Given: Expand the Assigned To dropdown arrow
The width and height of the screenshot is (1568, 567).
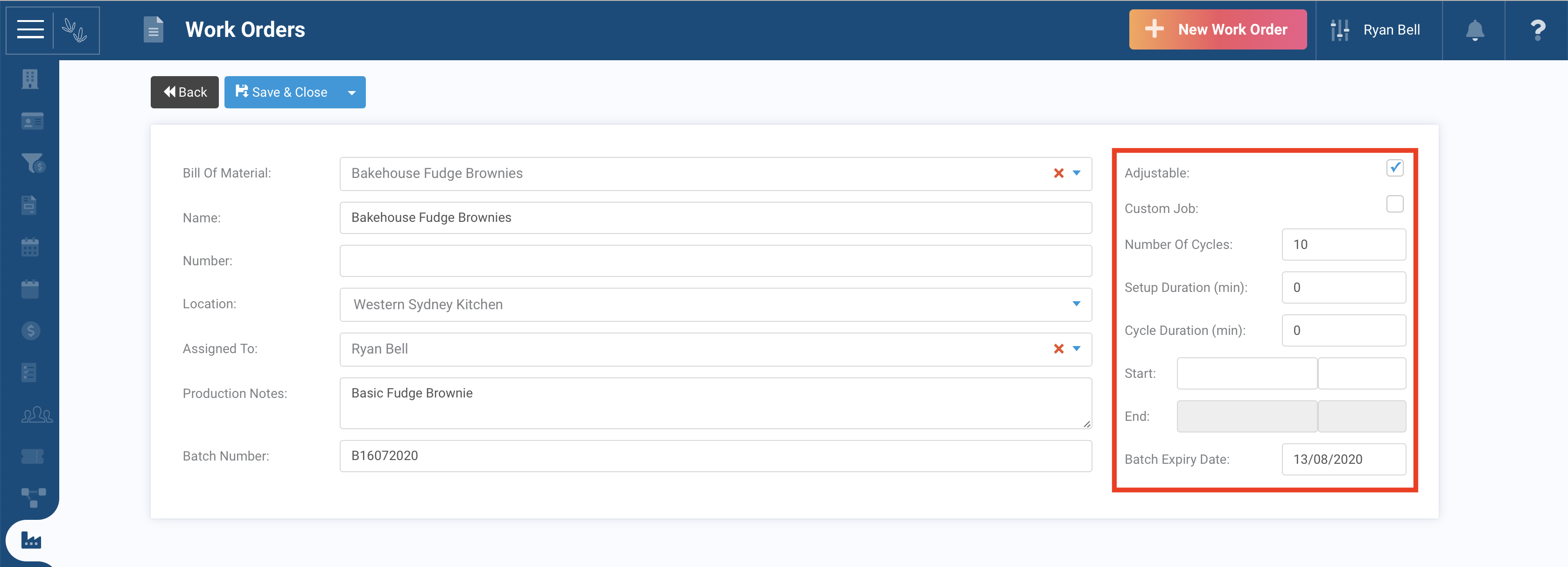Looking at the screenshot, I should pos(1076,349).
